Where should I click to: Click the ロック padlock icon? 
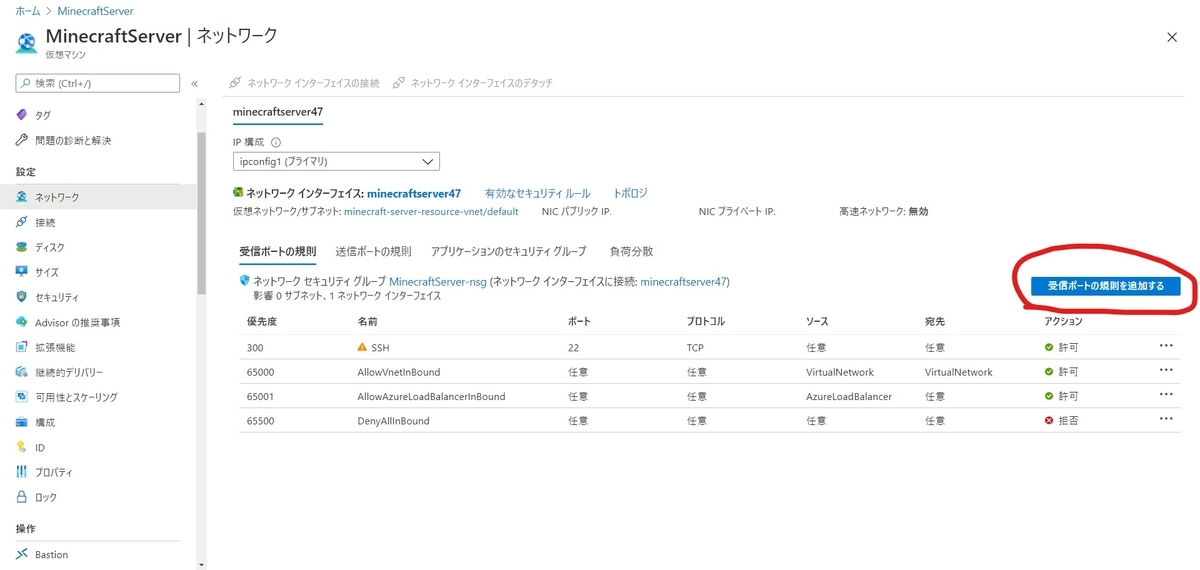click(22, 497)
